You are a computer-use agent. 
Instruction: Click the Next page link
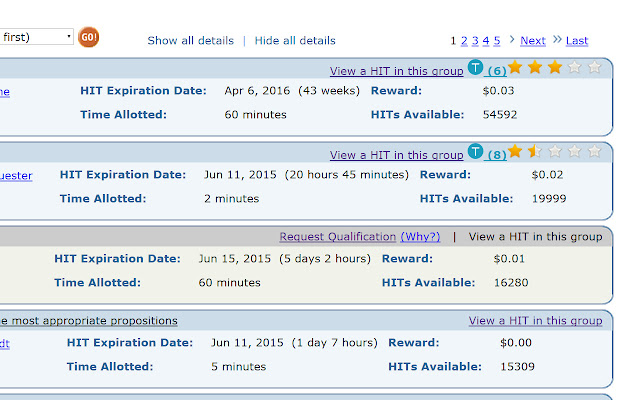tap(533, 41)
